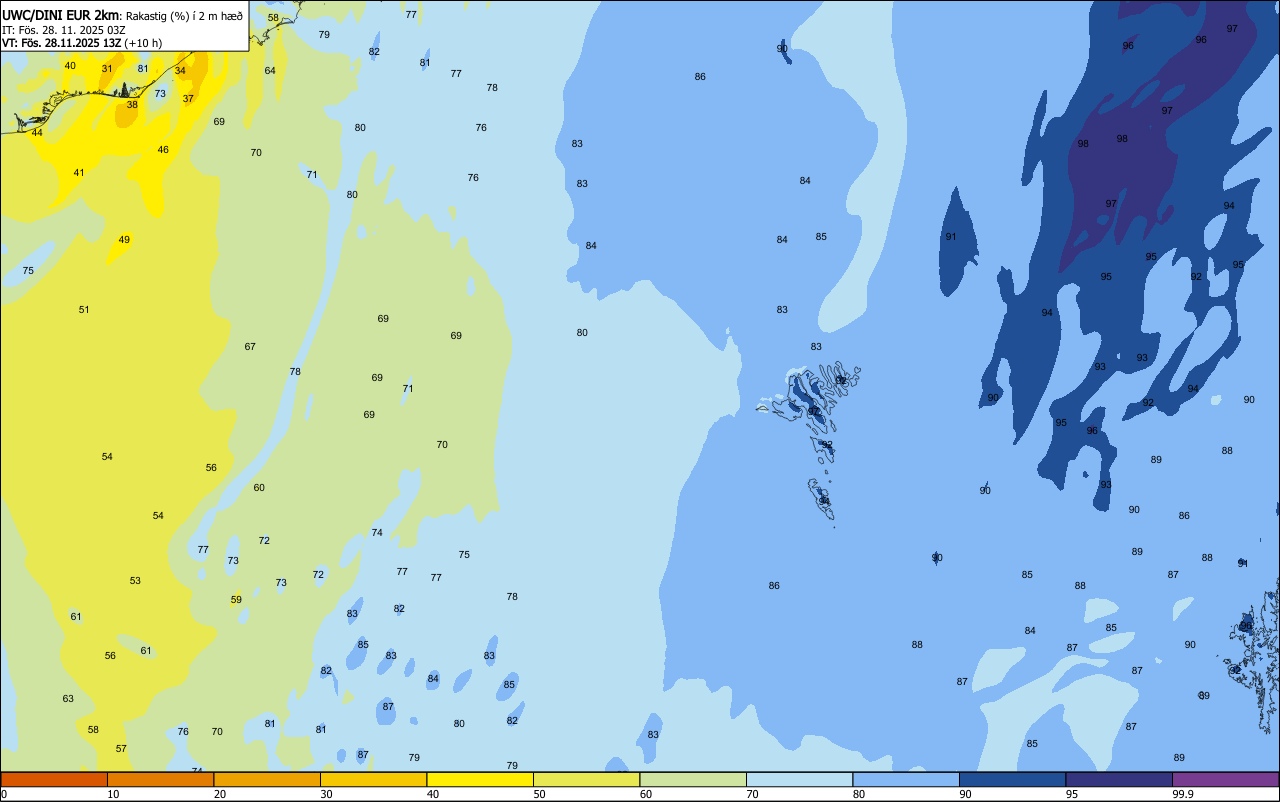Select the '49' humidity value
The width and height of the screenshot is (1280, 802).
click(x=124, y=240)
